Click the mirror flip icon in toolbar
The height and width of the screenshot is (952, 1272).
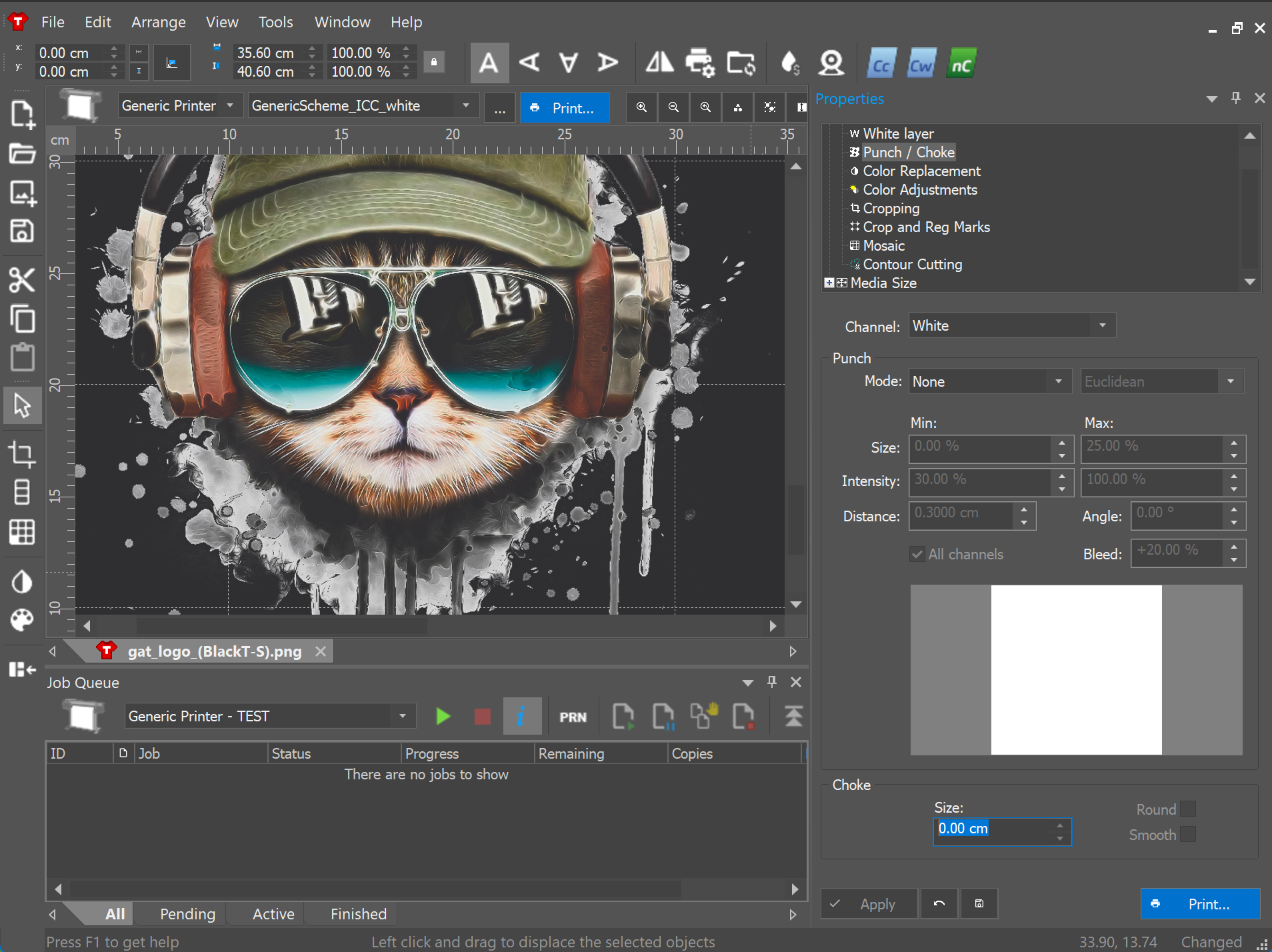tap(659, 63)
